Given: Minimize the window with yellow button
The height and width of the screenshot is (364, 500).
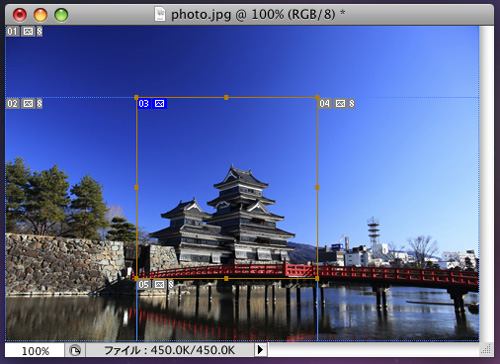Looking at the screenshot, I should click(x=40, y=15).
